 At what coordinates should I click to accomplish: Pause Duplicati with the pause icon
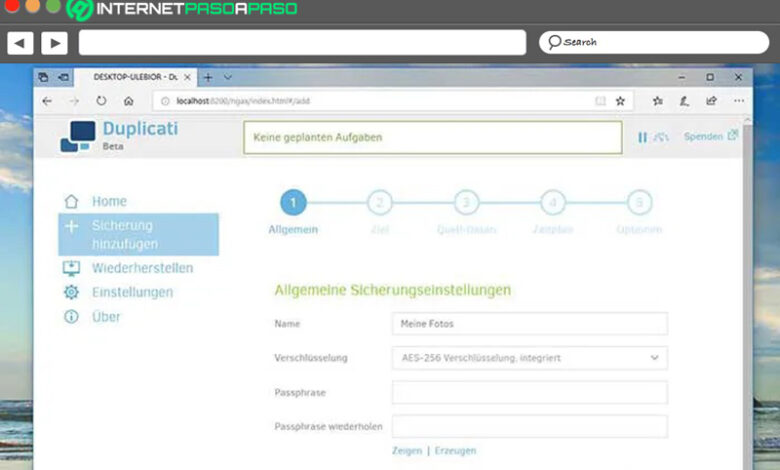click(x=642, y=137)
